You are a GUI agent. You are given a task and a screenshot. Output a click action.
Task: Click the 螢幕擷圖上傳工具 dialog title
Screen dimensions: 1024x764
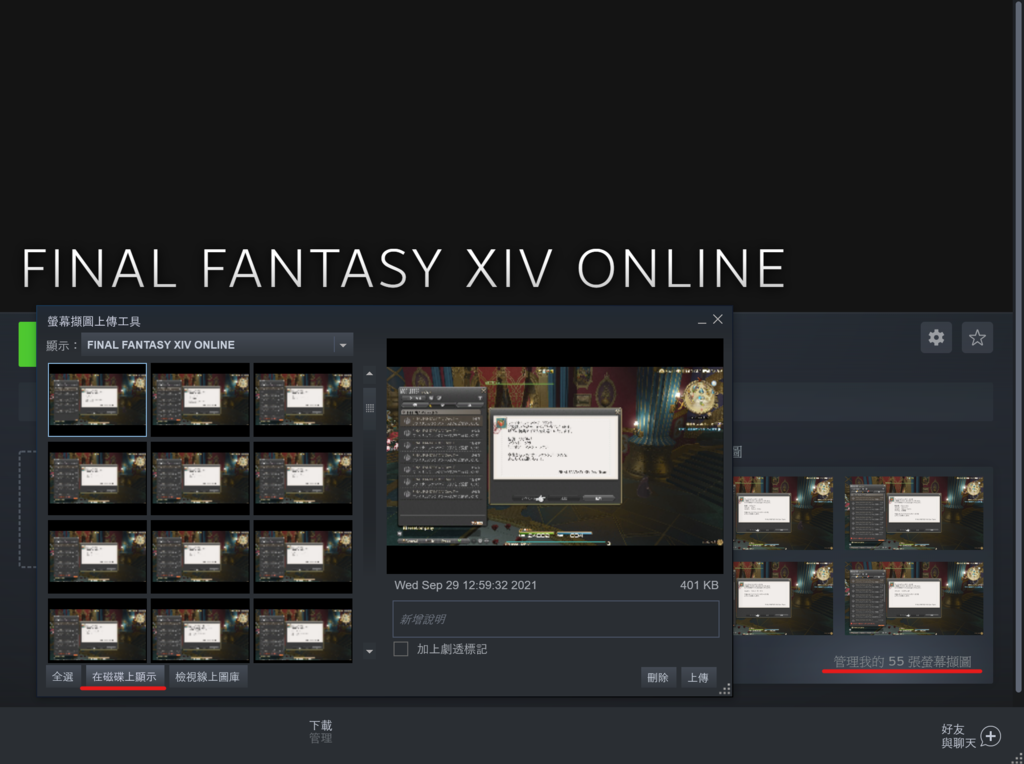(x=93, y=321)
